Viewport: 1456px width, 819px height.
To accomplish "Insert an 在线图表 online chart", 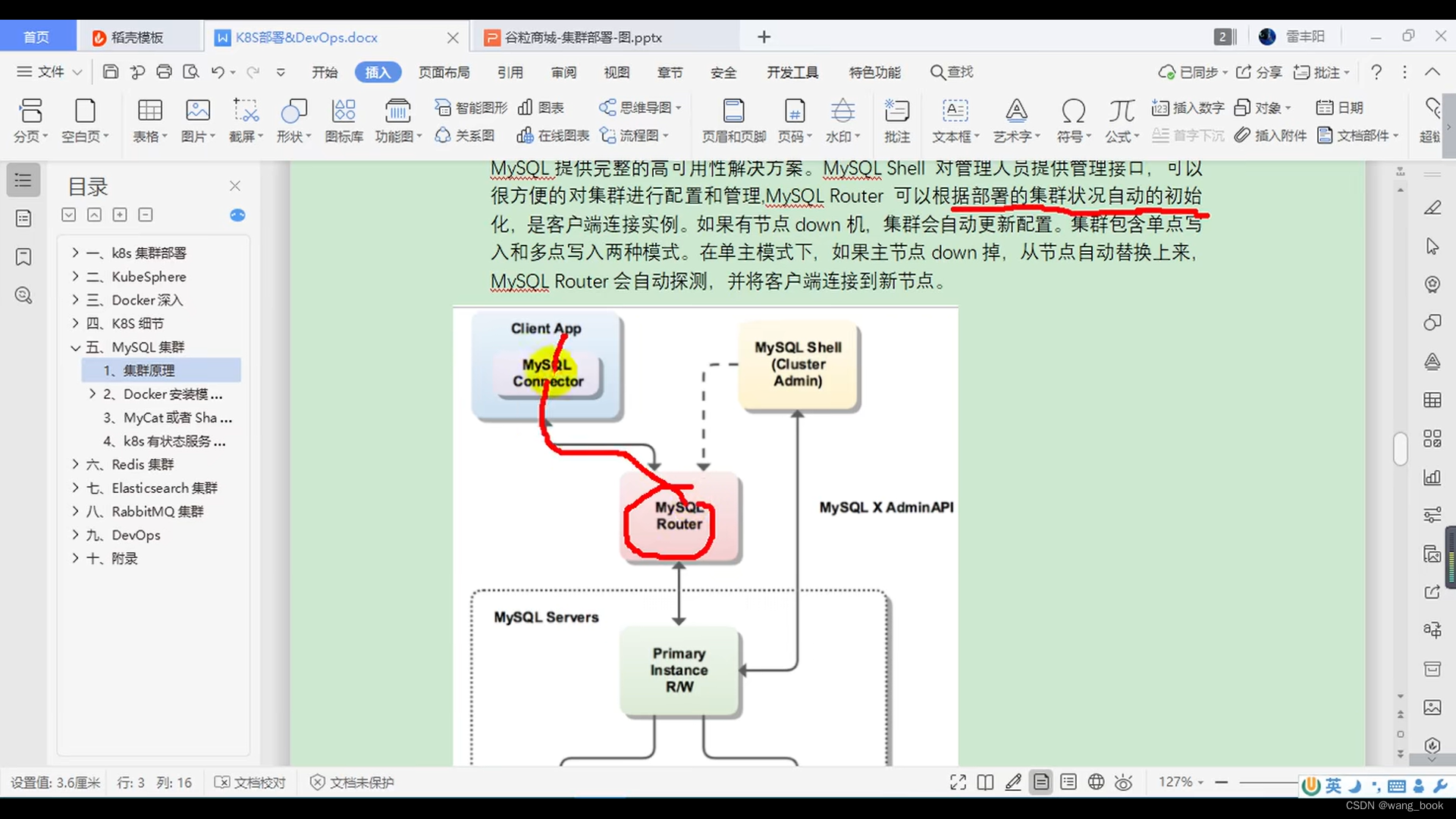I will pyautogui.click(x=553, y=136).
